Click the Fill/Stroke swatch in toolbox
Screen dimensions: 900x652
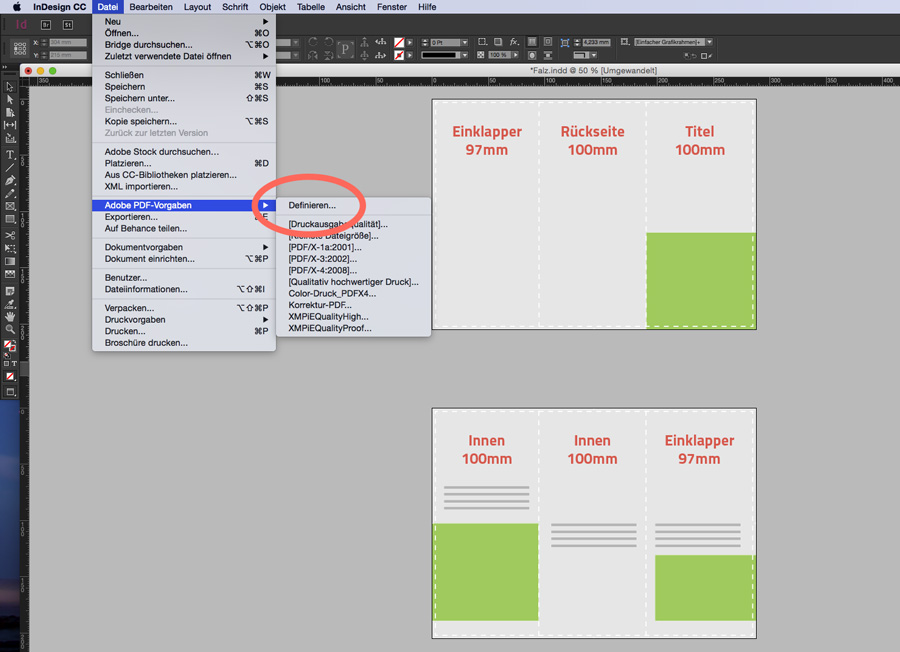point(10,346)
